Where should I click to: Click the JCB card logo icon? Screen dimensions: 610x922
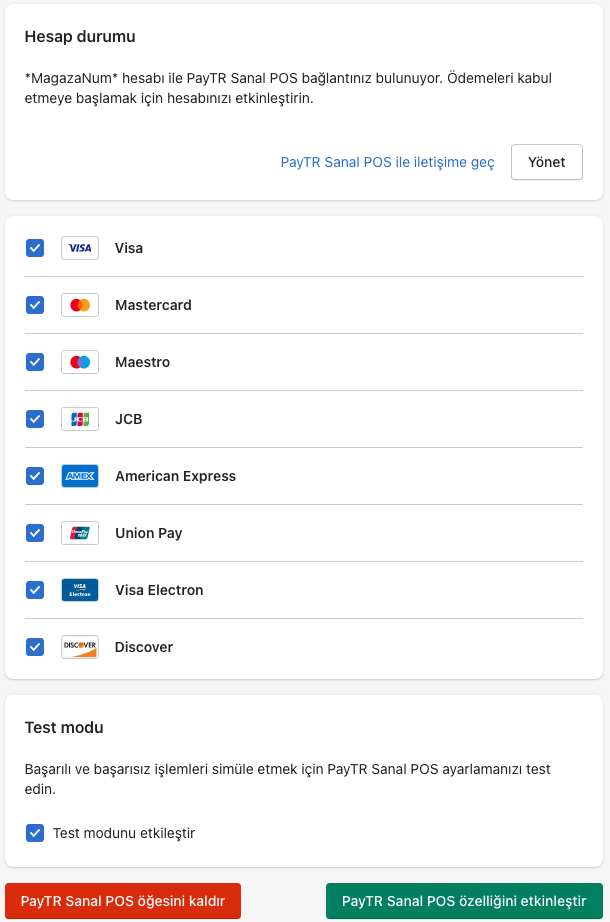tap(80, 419)
